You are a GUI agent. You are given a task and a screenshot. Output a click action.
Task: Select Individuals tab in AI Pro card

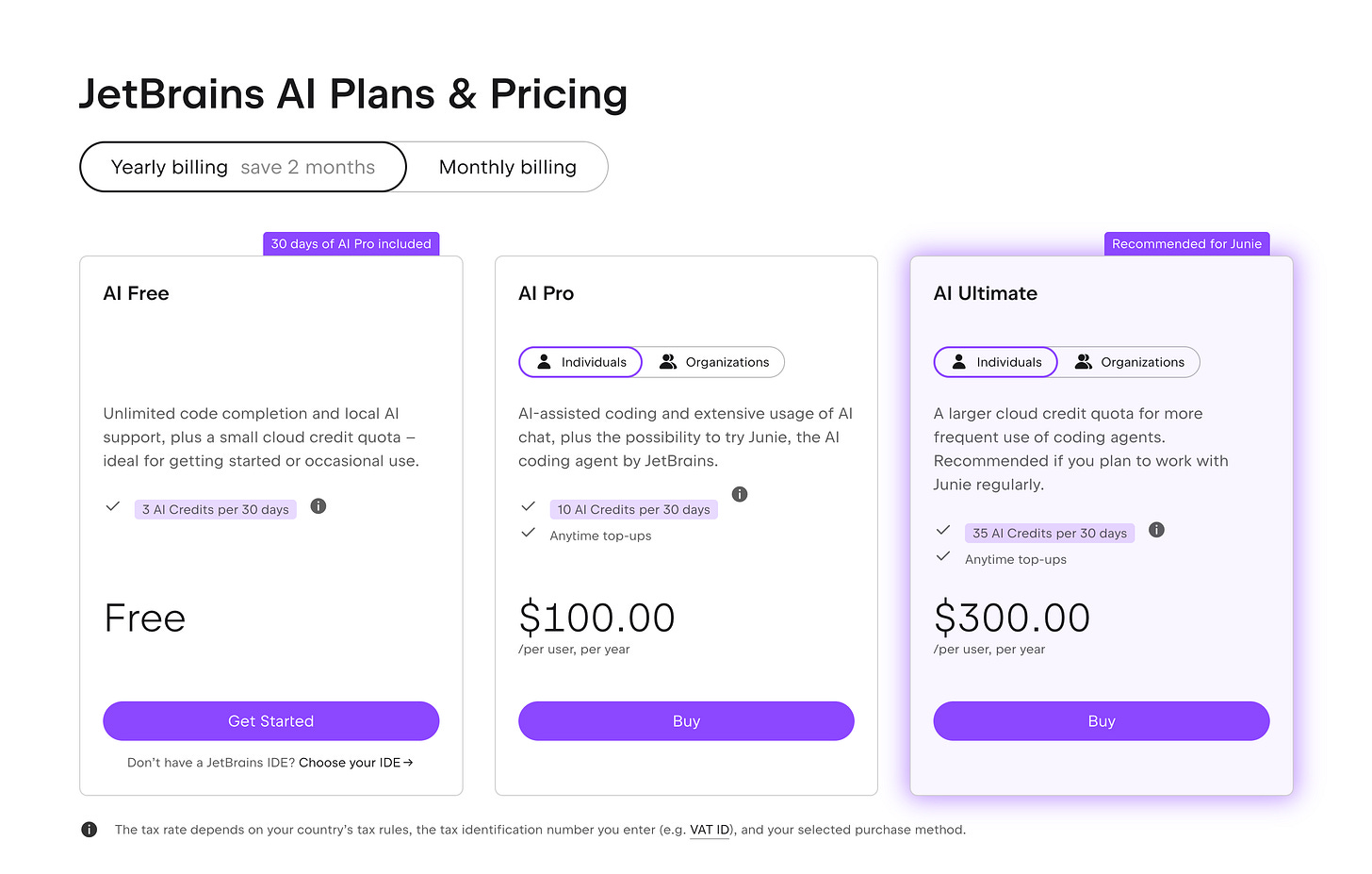[580, 362]
